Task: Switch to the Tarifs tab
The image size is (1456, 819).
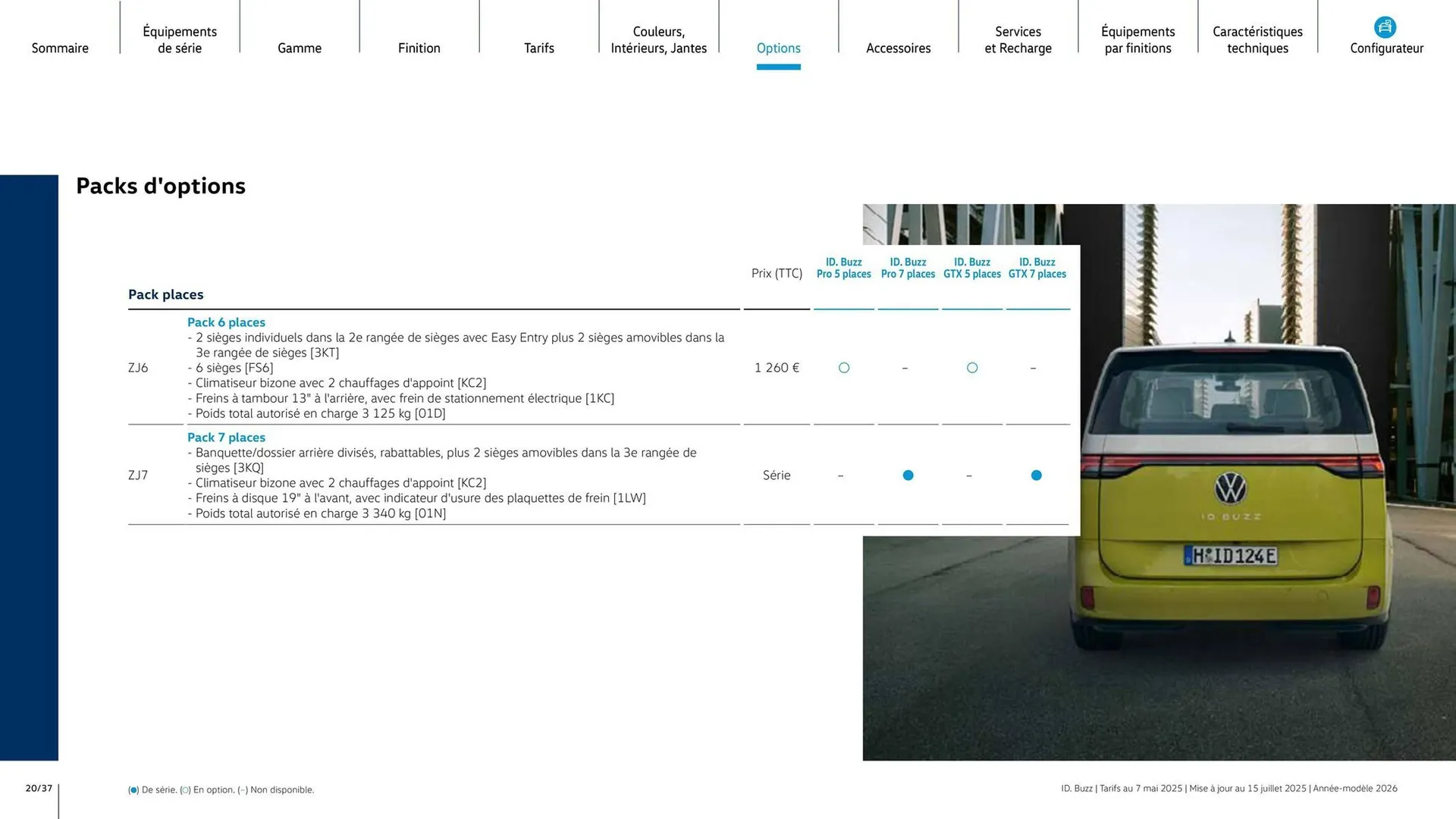Action: pyautogui.click(x=539, y=48)
